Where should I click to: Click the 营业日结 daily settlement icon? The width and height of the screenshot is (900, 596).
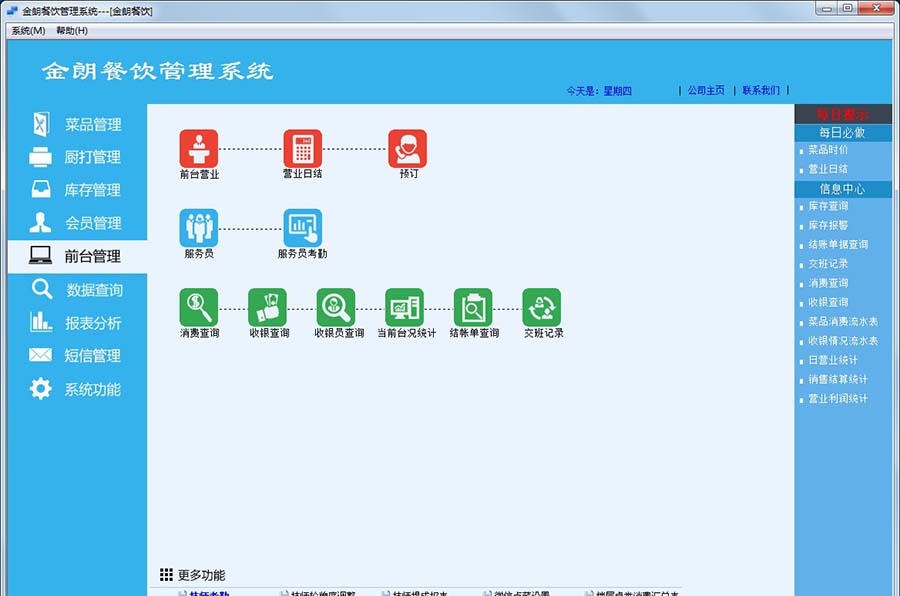(302, 147)
